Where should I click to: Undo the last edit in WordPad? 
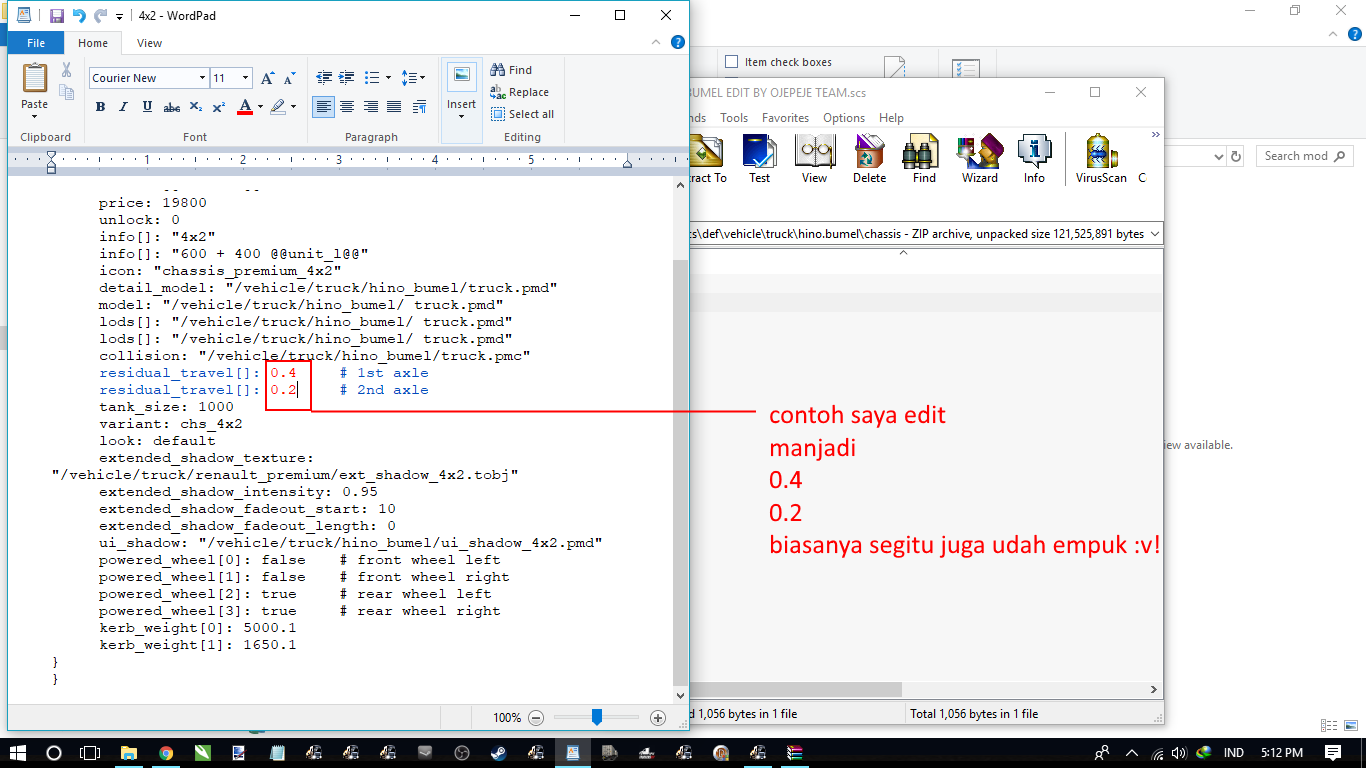pos(78,16)
